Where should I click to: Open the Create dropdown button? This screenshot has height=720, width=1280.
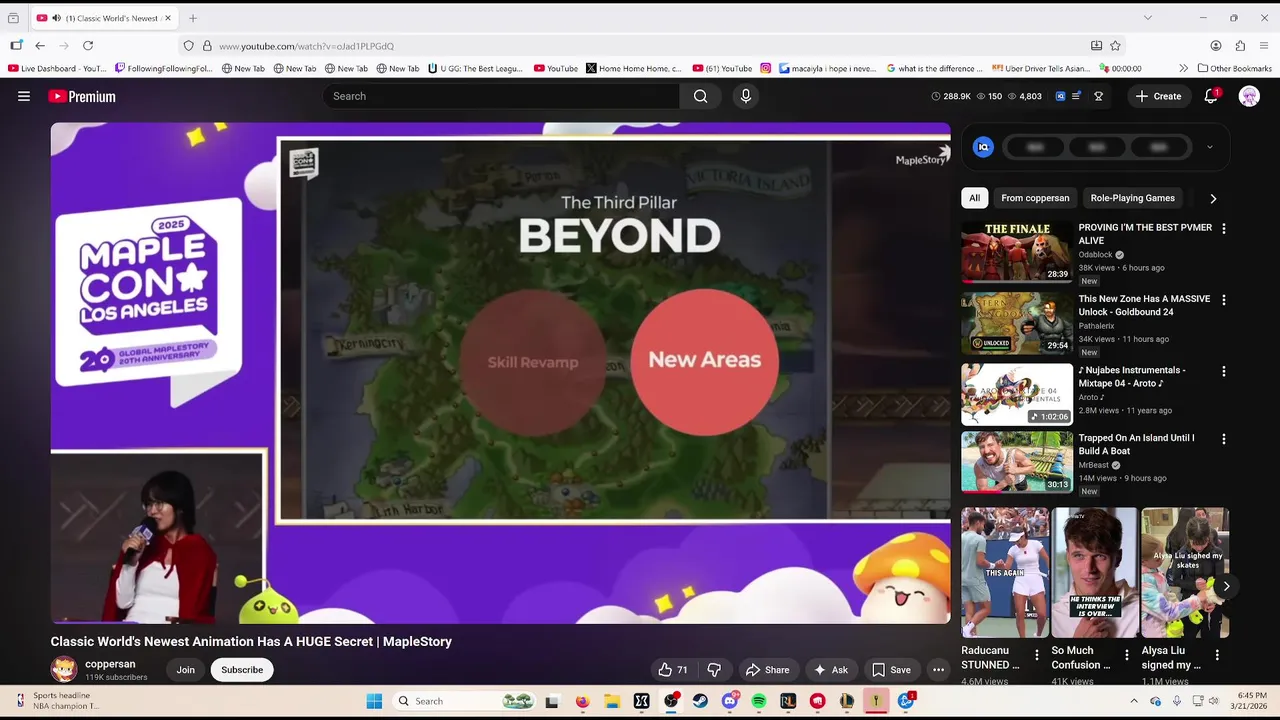[1158, 96]
